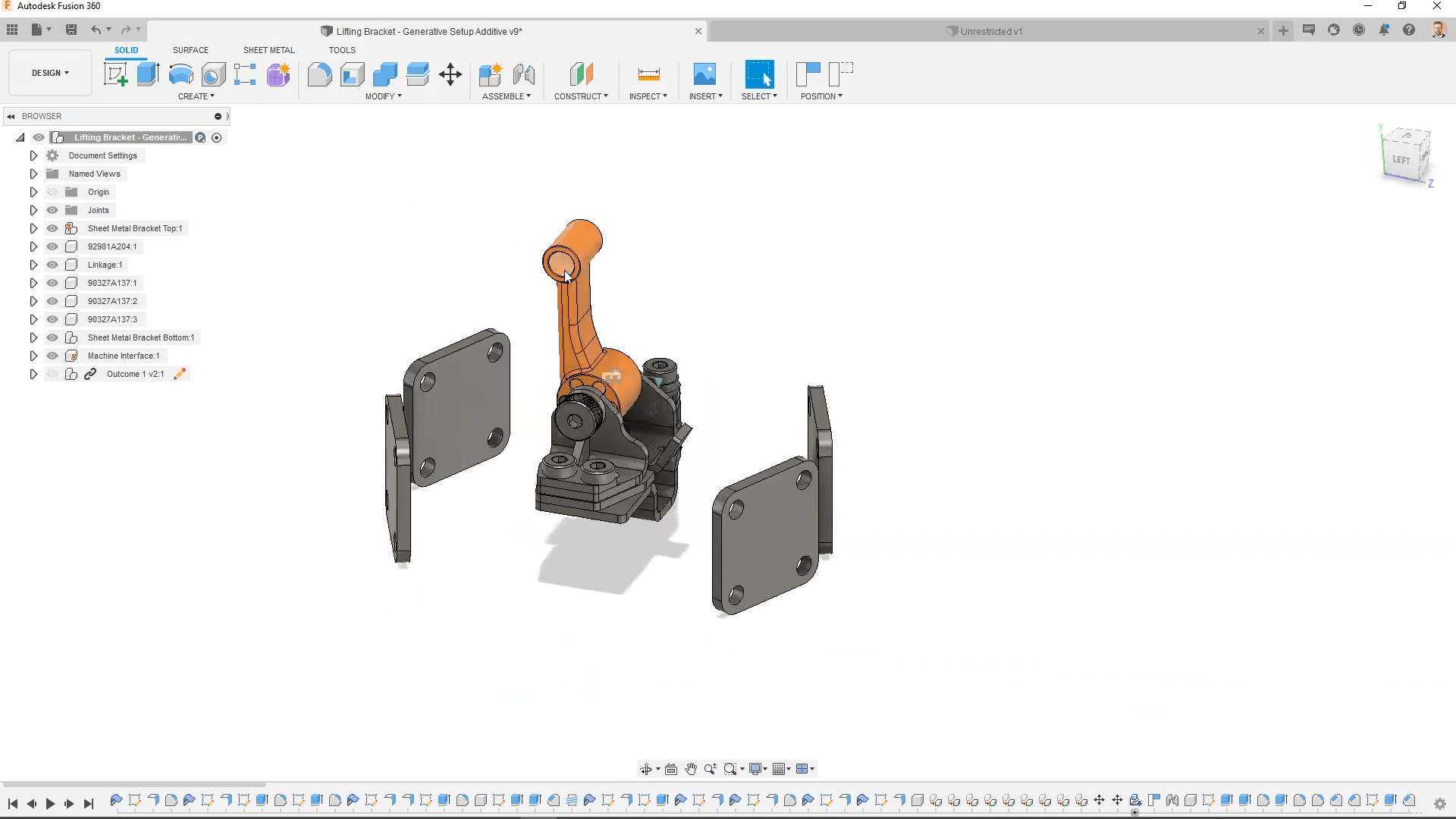The width and height of the screenshot is (1456, 819).
Task: Expand the Joints node in browser
Action: pyautogui.click(x=33, y=209)
